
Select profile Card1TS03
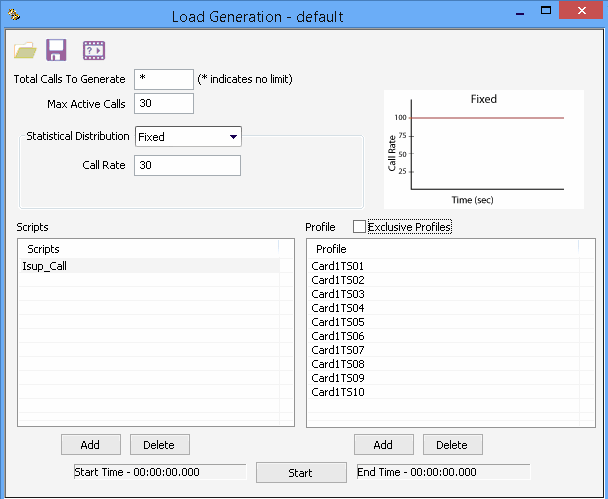445,294
